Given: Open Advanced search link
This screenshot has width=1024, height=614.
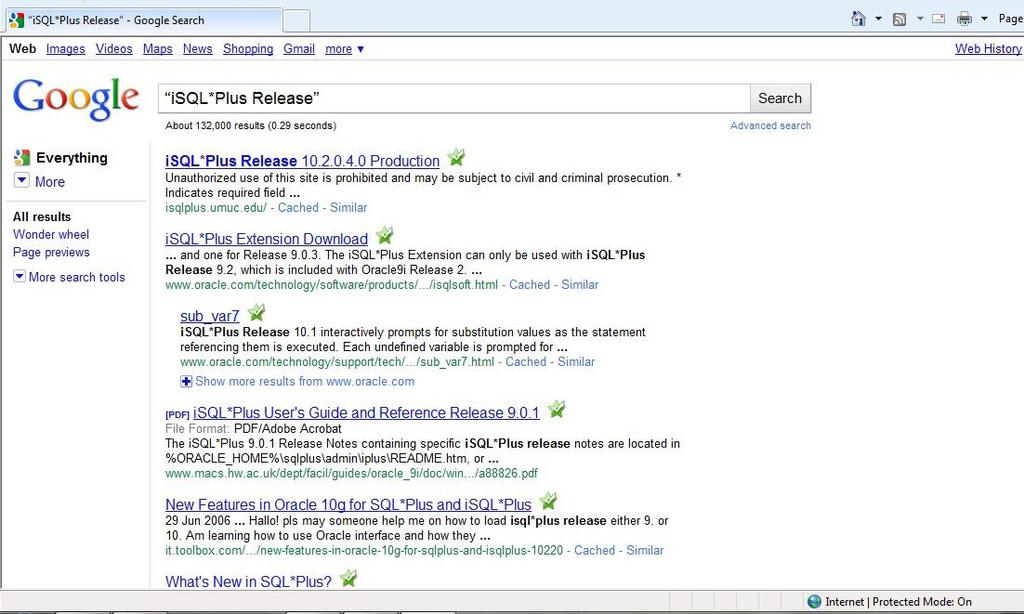Looking at the screenshot, I should [771, 125].
